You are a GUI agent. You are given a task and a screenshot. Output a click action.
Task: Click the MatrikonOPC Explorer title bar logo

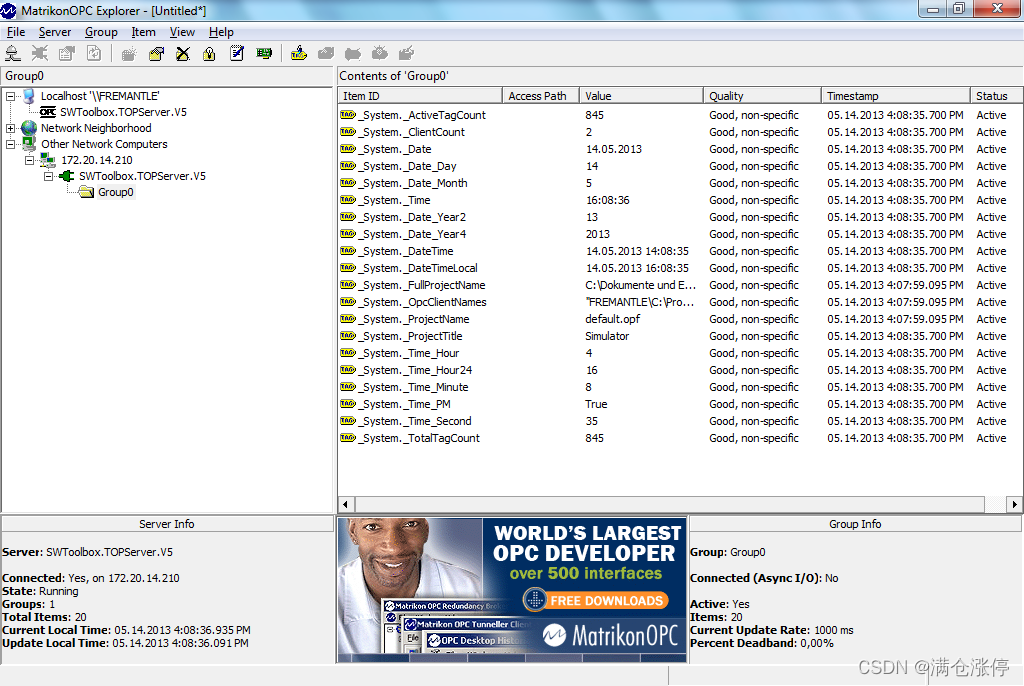coord(8,10)
